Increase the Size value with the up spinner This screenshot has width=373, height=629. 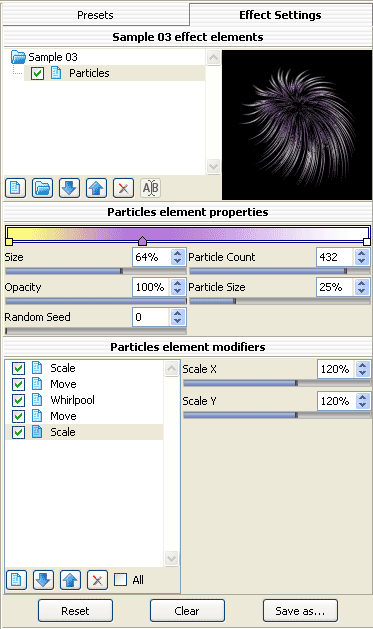pyautogui.click(x=177, y=253)
